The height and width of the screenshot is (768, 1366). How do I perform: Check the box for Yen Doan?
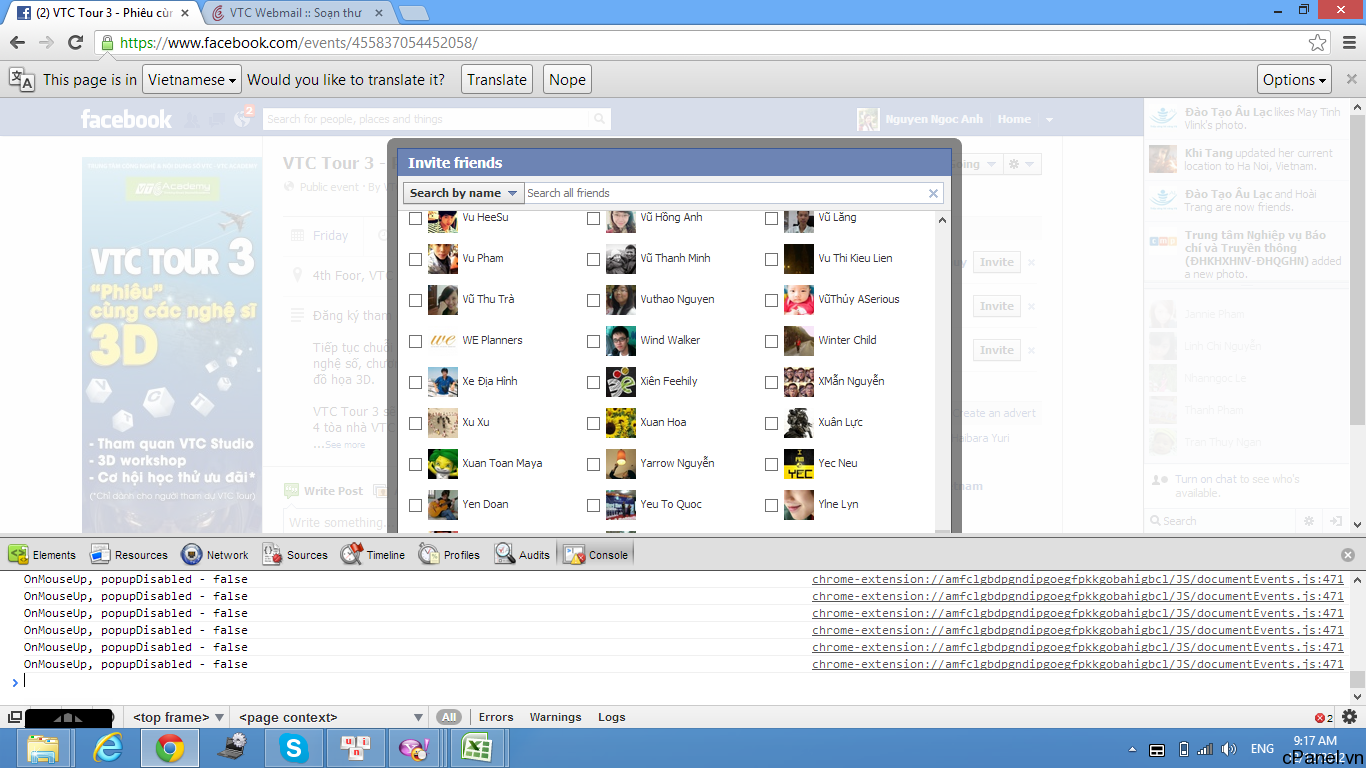pyautogui.click(x=416, y=505)
